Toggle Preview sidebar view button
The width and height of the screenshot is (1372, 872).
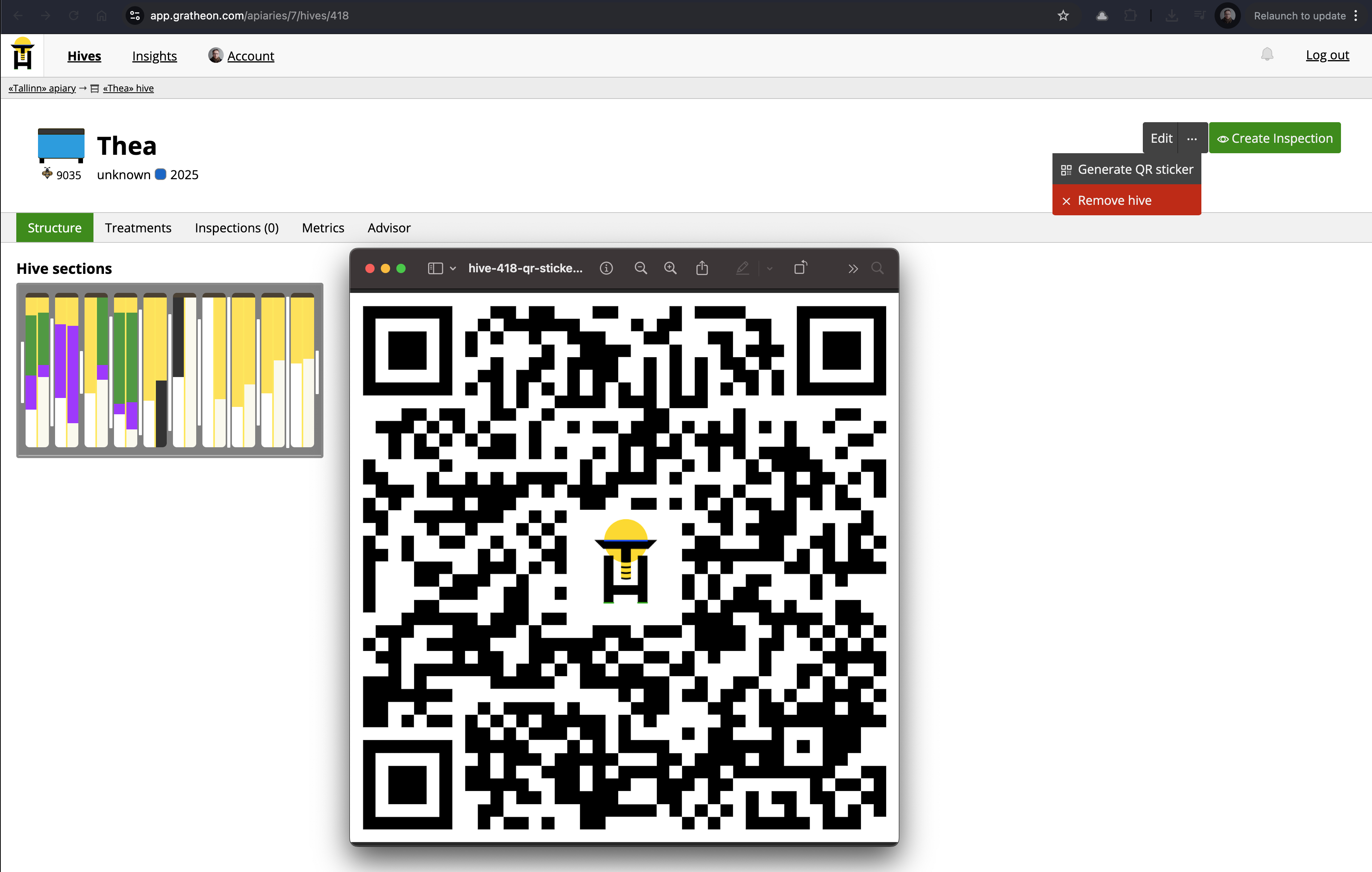pyautogui.click(x=435, y=268)
